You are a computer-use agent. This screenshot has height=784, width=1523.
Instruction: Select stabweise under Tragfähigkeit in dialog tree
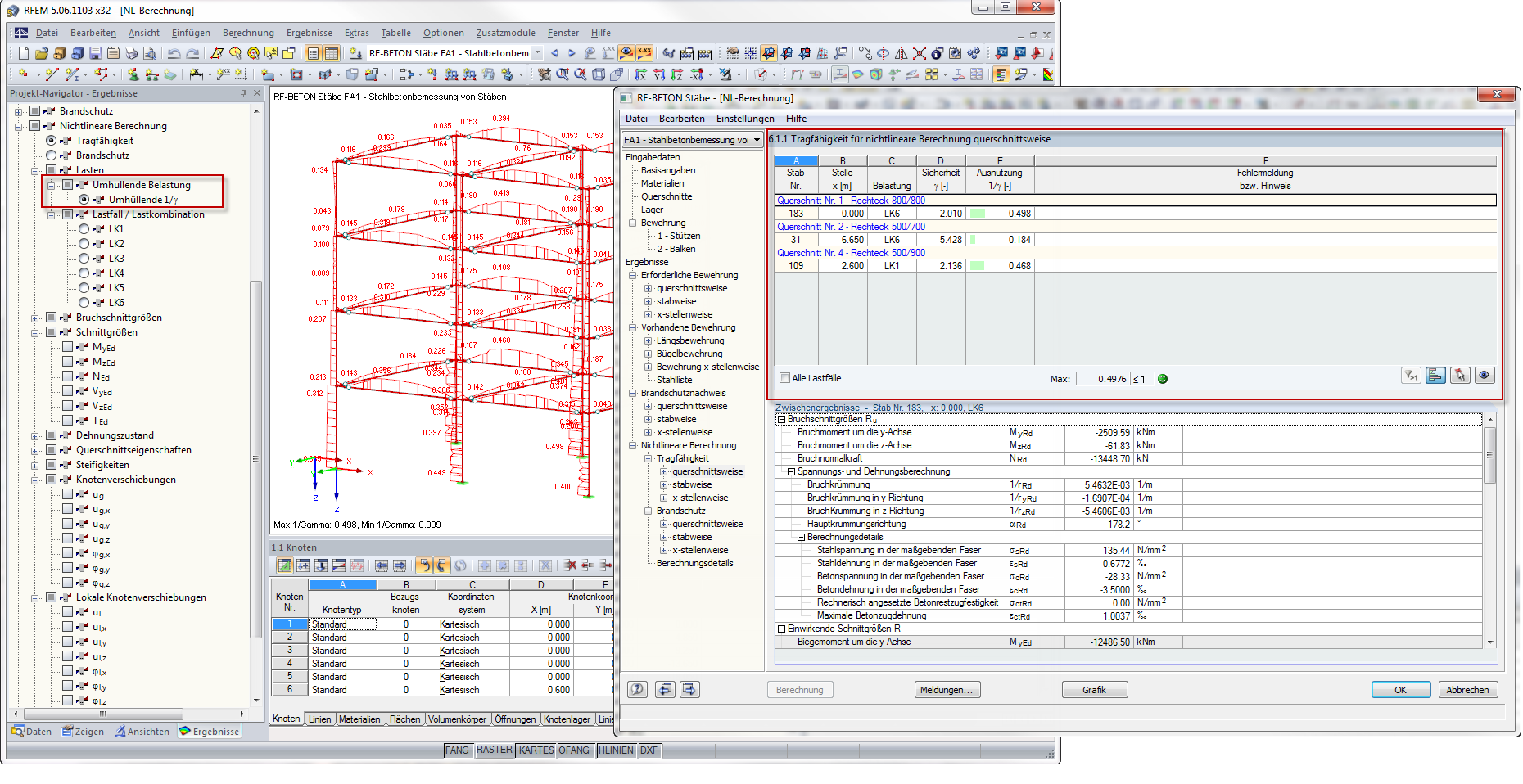click(692, 484)
